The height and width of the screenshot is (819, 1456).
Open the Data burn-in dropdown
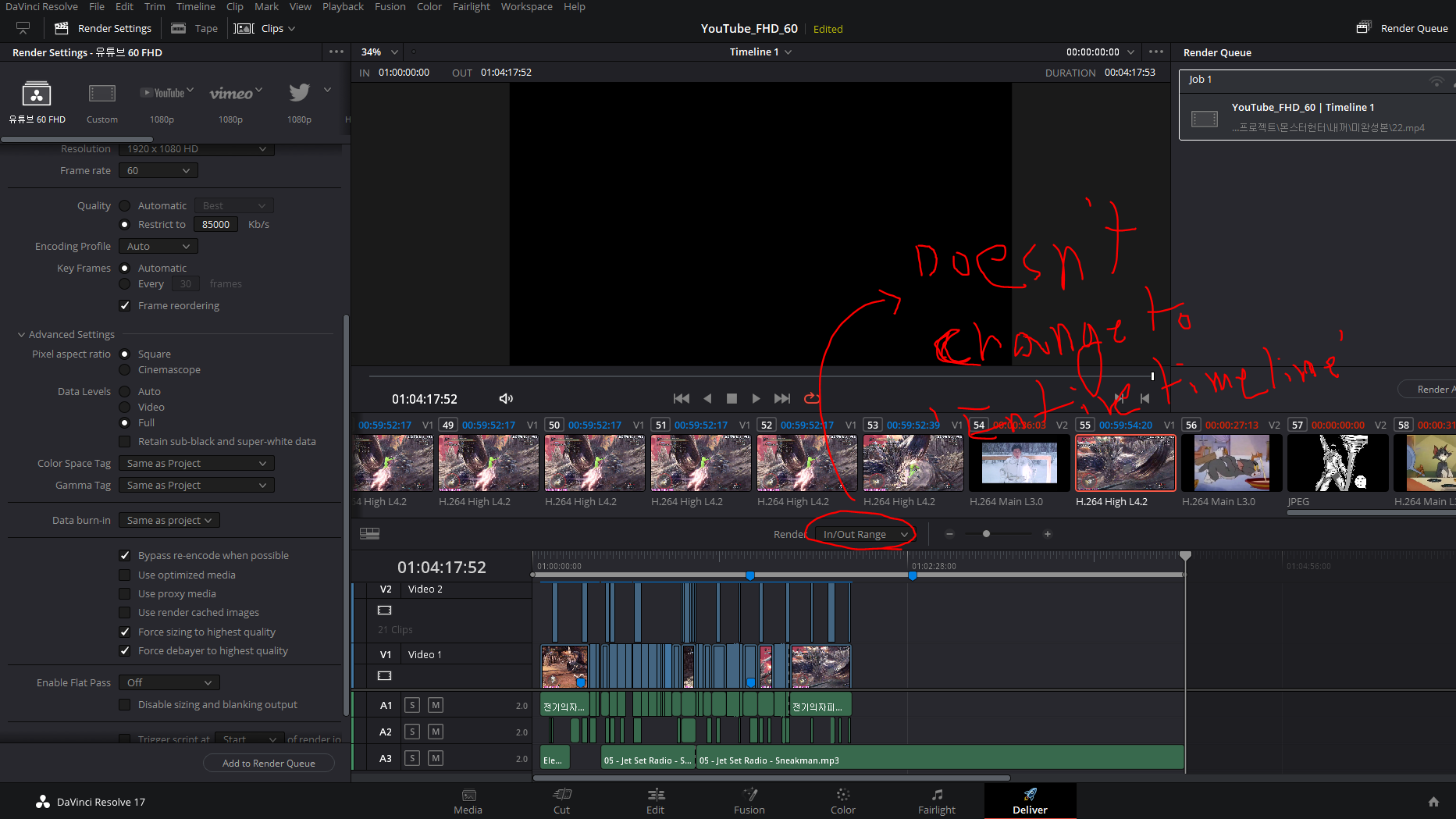(x=169, y=520)
